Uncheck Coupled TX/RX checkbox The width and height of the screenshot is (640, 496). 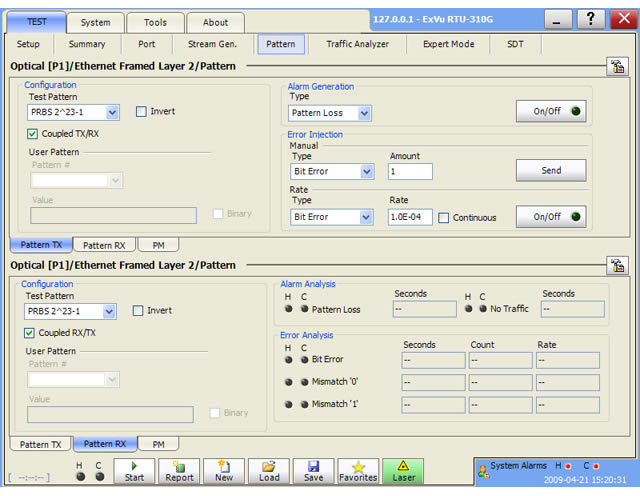pyautogui.click(x=33, y=134)
